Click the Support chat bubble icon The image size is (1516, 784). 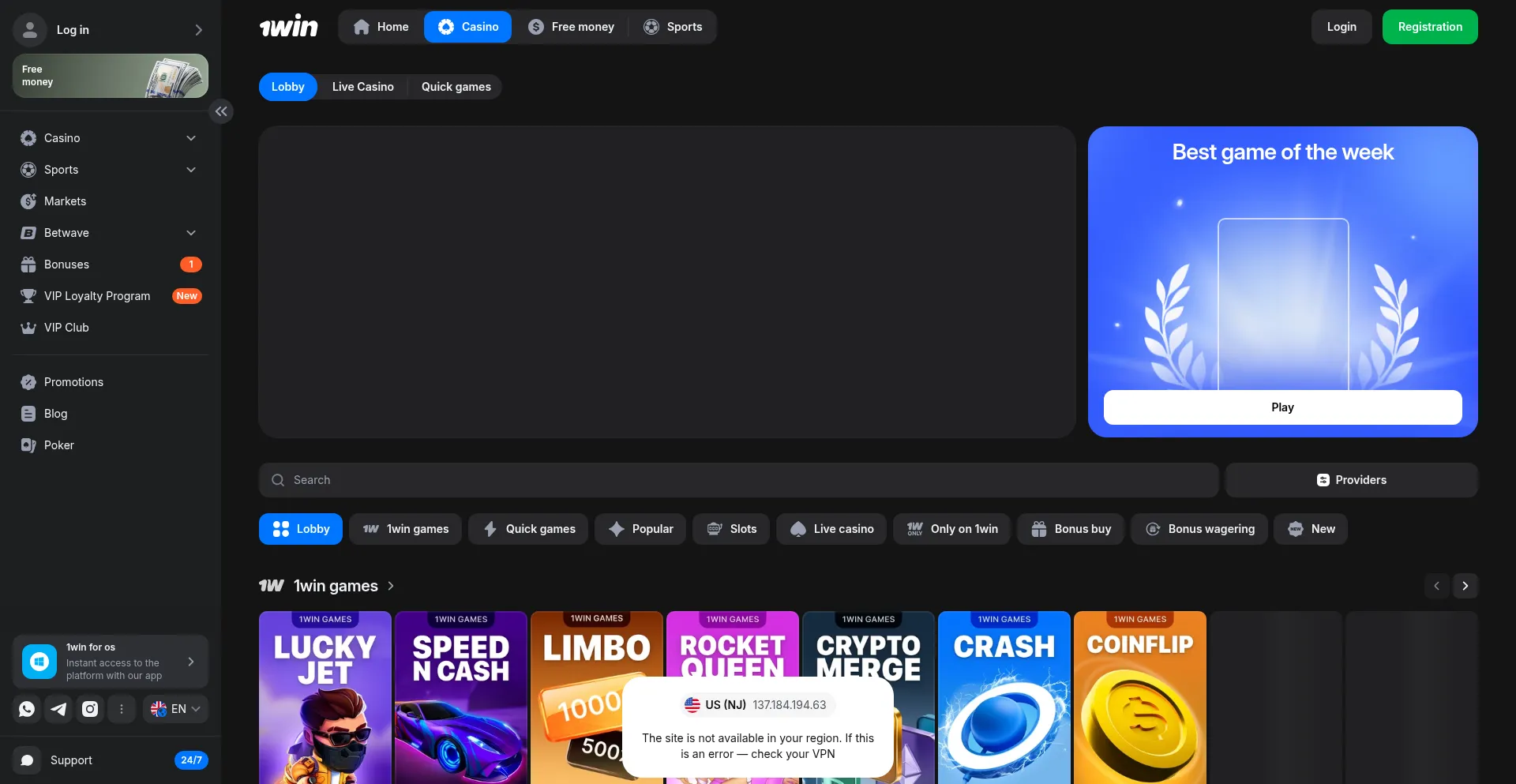tap(27, 760)
